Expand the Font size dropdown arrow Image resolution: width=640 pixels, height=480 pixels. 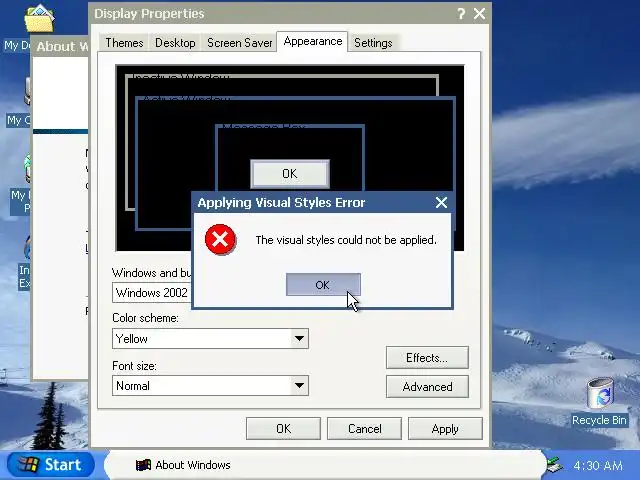point(299,386)
